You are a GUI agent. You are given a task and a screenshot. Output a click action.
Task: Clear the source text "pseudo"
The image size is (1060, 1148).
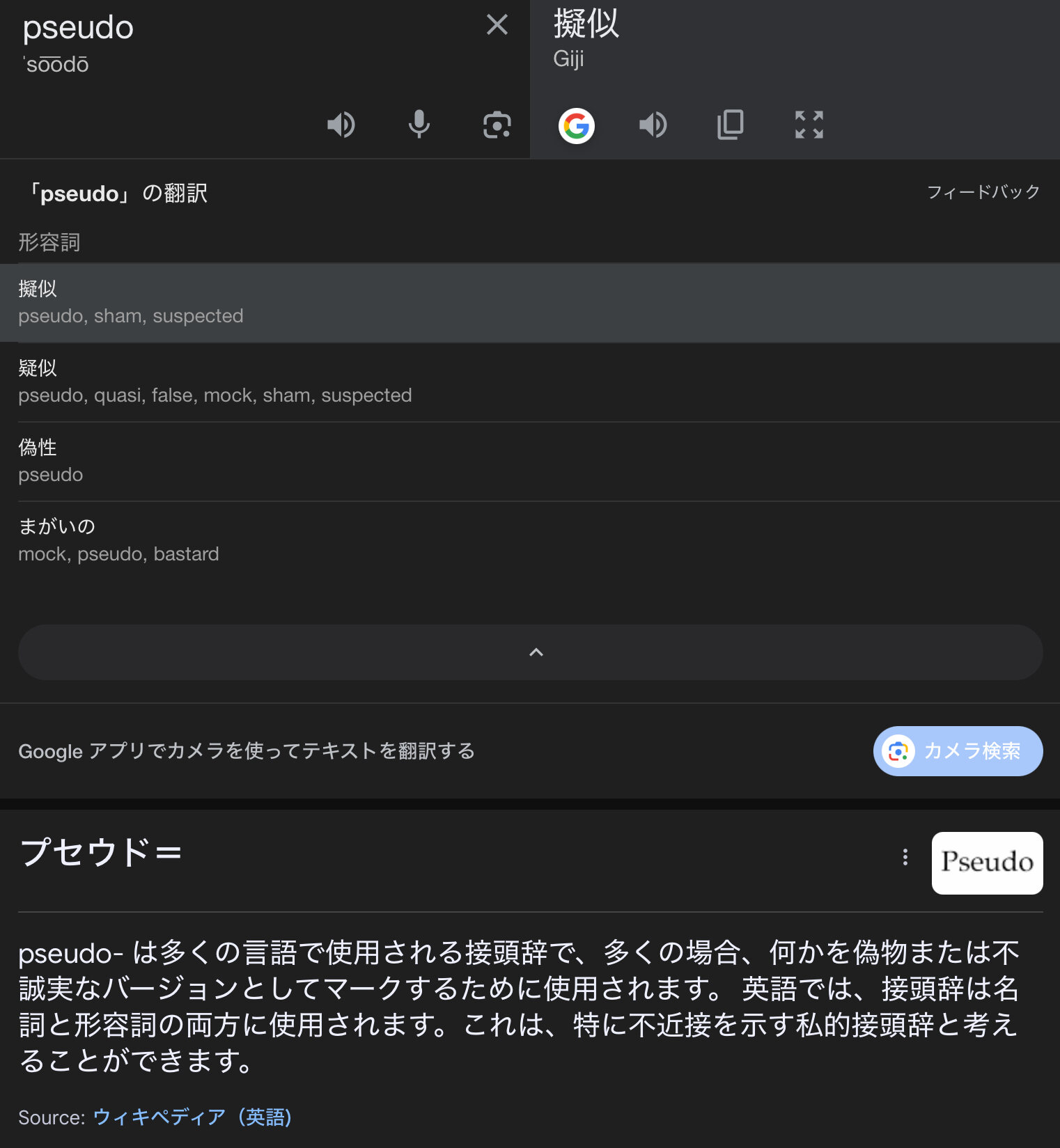[x=497, y=25]
